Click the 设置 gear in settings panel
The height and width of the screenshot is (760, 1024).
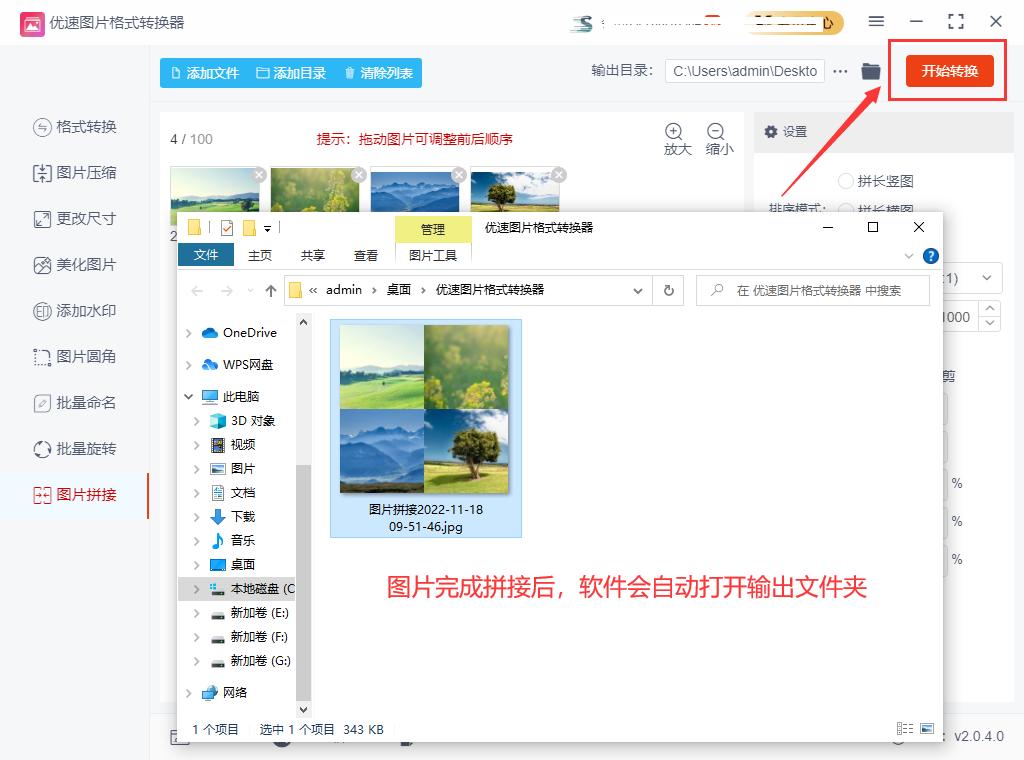tap(772, 131)
